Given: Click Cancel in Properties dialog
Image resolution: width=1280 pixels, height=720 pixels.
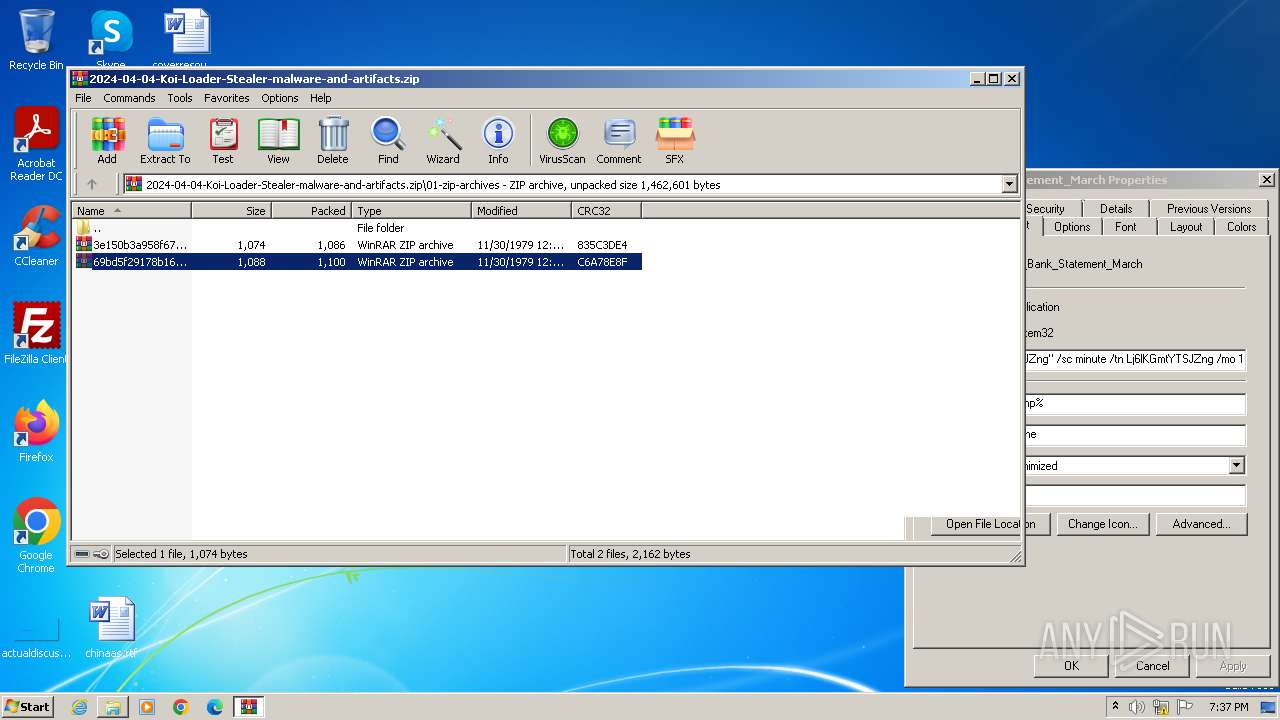Looking at the screenshot, I should (x=1152, y=666).
